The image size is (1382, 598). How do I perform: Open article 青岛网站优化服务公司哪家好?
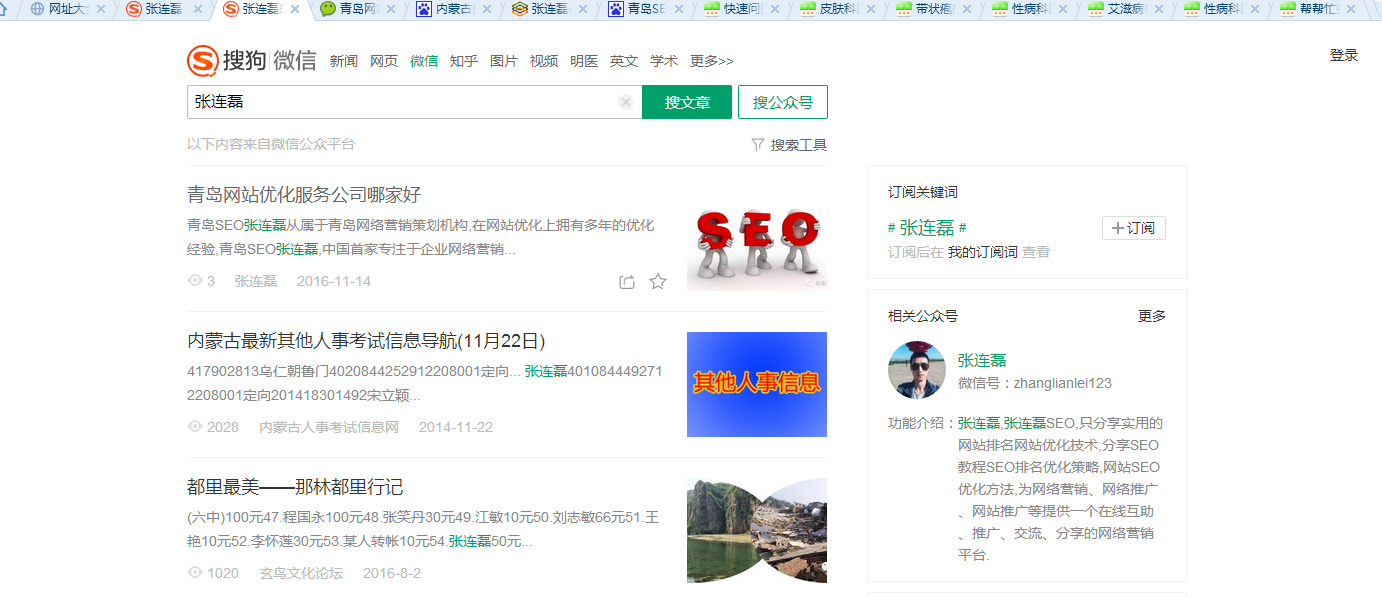pyautogui.click(x=304, y=194)
